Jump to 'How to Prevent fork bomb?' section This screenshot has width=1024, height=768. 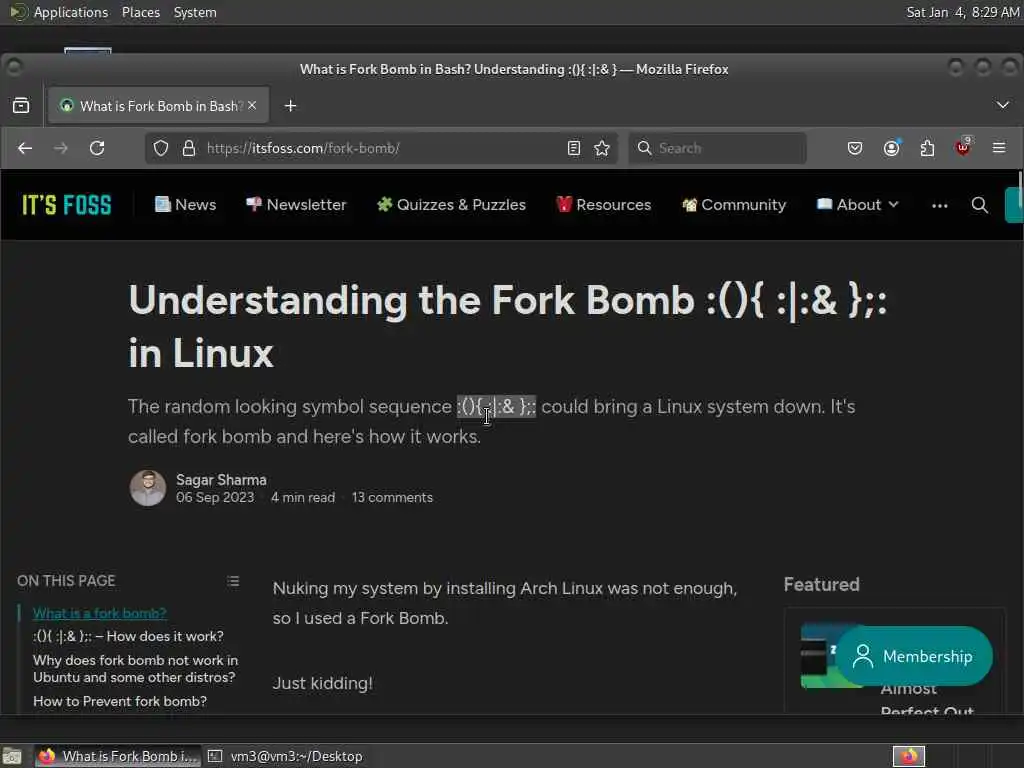click(120, 701)
